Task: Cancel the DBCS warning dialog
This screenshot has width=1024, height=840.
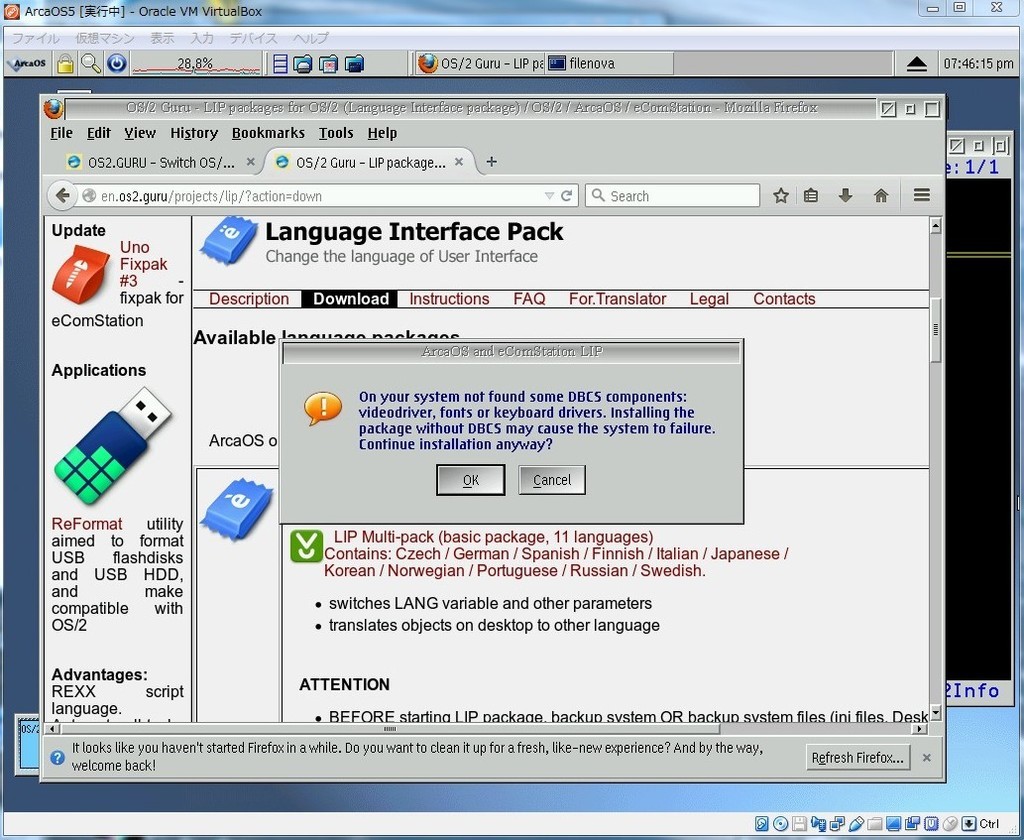Action: (x=552, y=480)
